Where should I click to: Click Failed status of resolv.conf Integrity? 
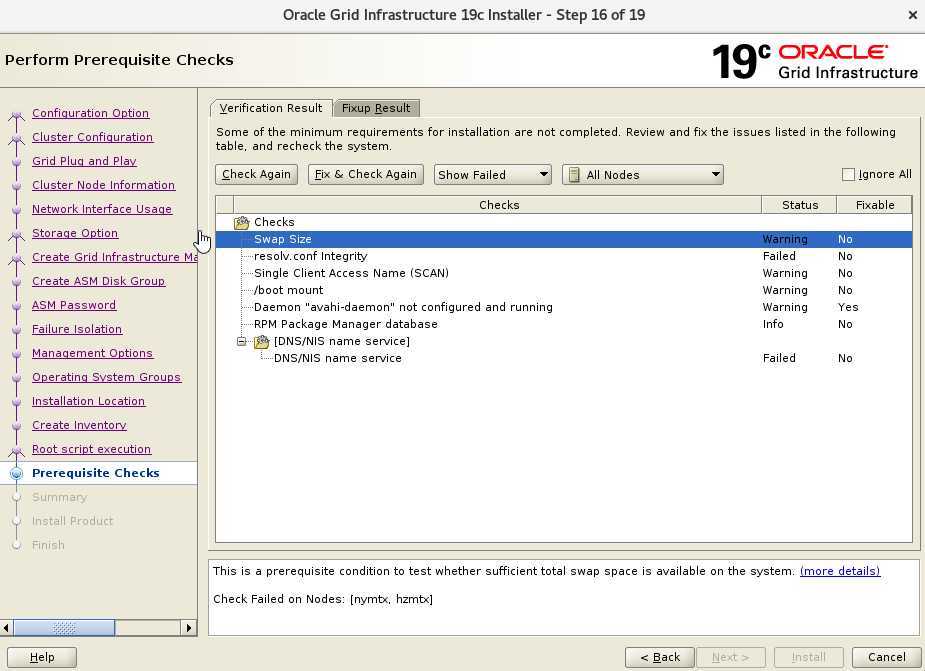coord(779,256)
